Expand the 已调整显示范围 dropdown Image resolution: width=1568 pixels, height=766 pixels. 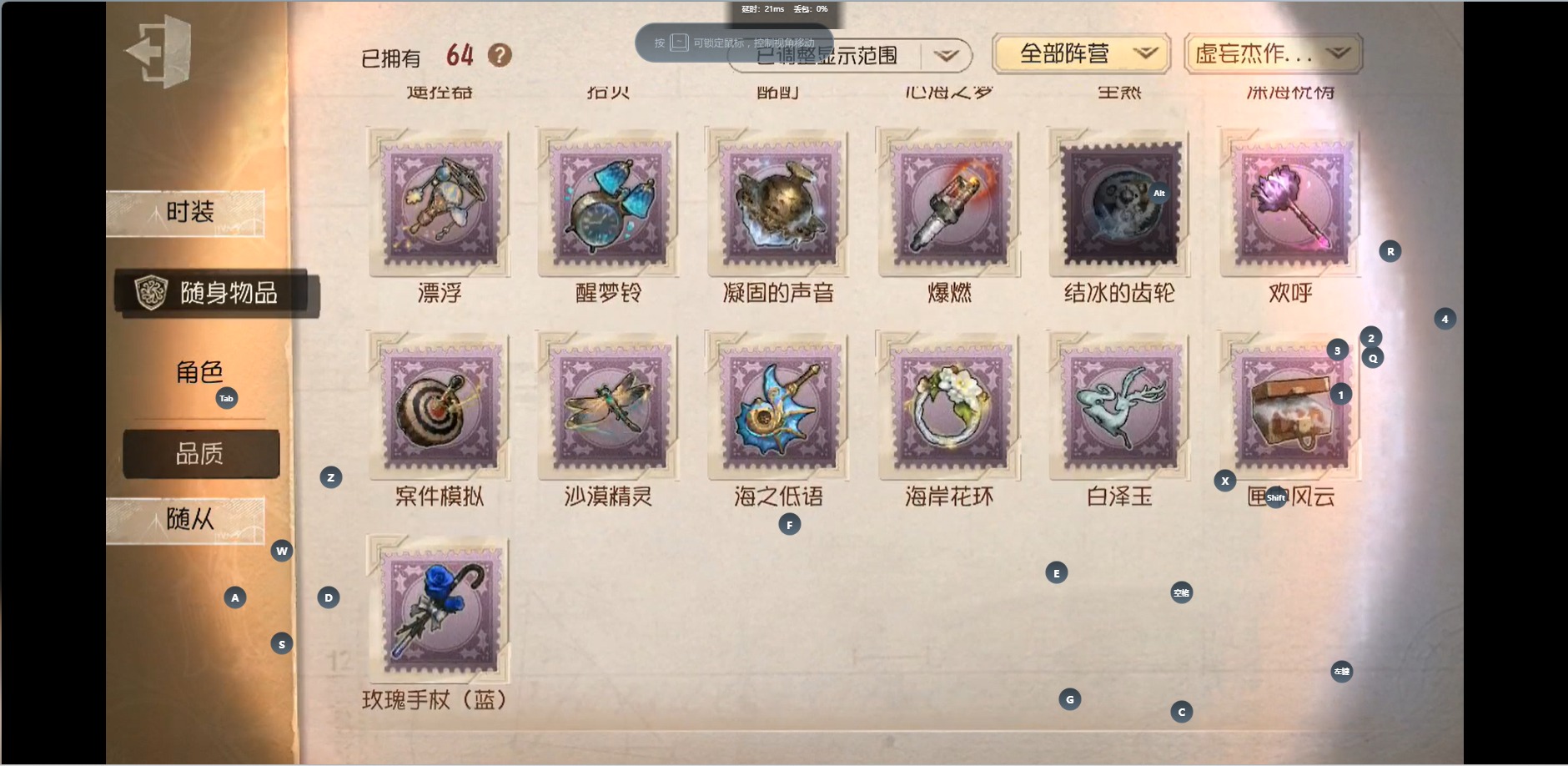tap(850, 56)
